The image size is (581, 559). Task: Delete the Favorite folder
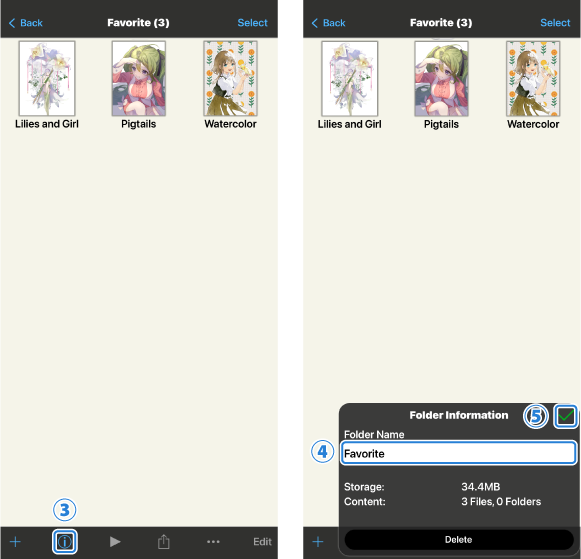(x=459, y=539)
